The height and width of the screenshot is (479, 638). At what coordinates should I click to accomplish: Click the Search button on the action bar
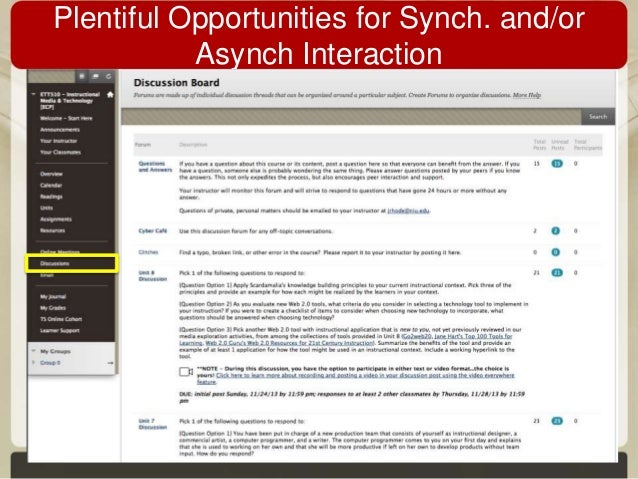click(x=598, y=117)
